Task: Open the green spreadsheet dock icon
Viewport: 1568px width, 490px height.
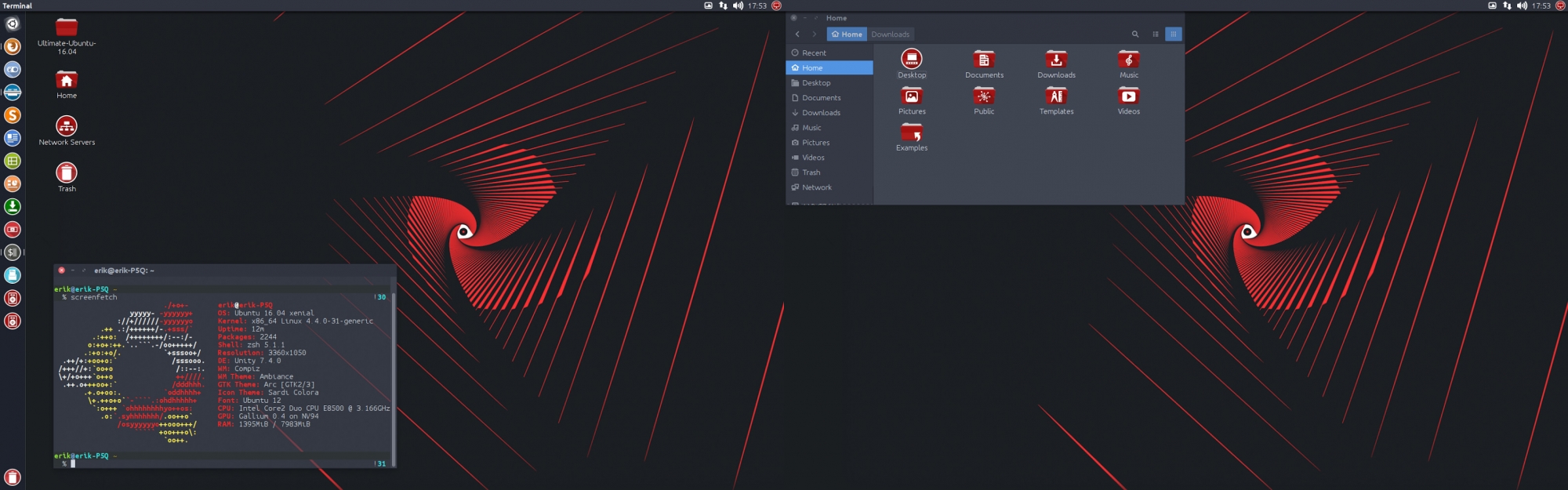Action: tap(13, 161)
